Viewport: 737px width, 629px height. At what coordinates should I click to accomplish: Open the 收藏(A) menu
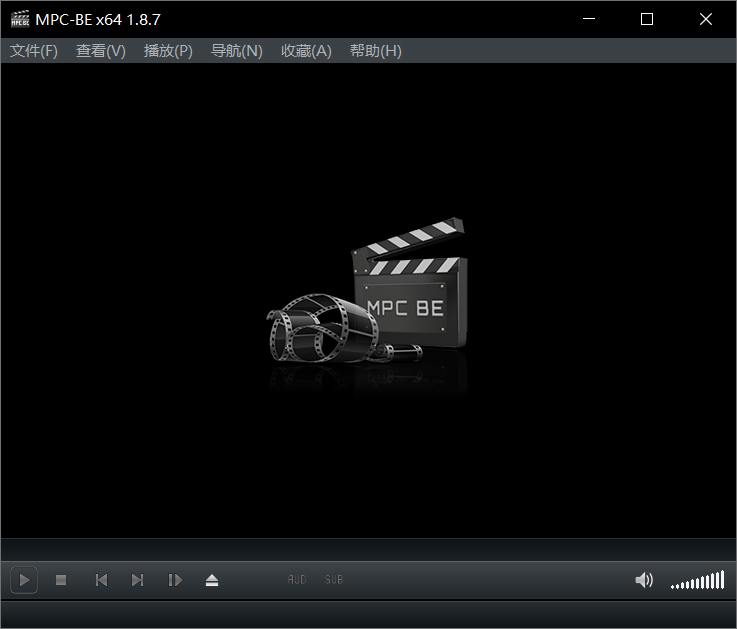click(x=306, y=51)
